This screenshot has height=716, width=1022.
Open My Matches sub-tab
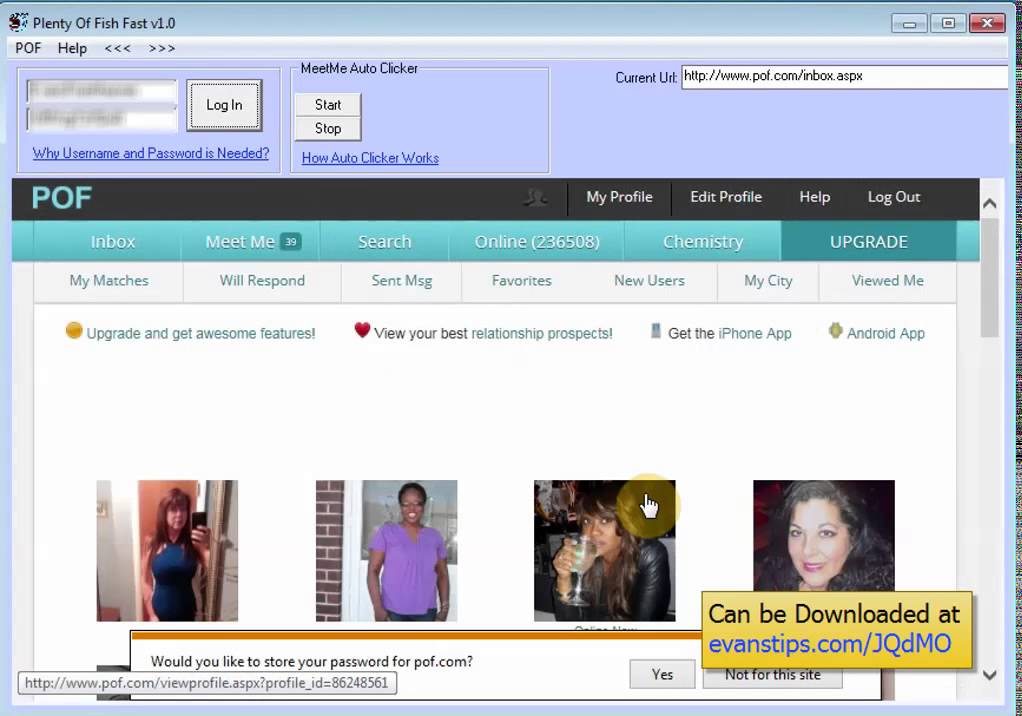click(109, 281)
